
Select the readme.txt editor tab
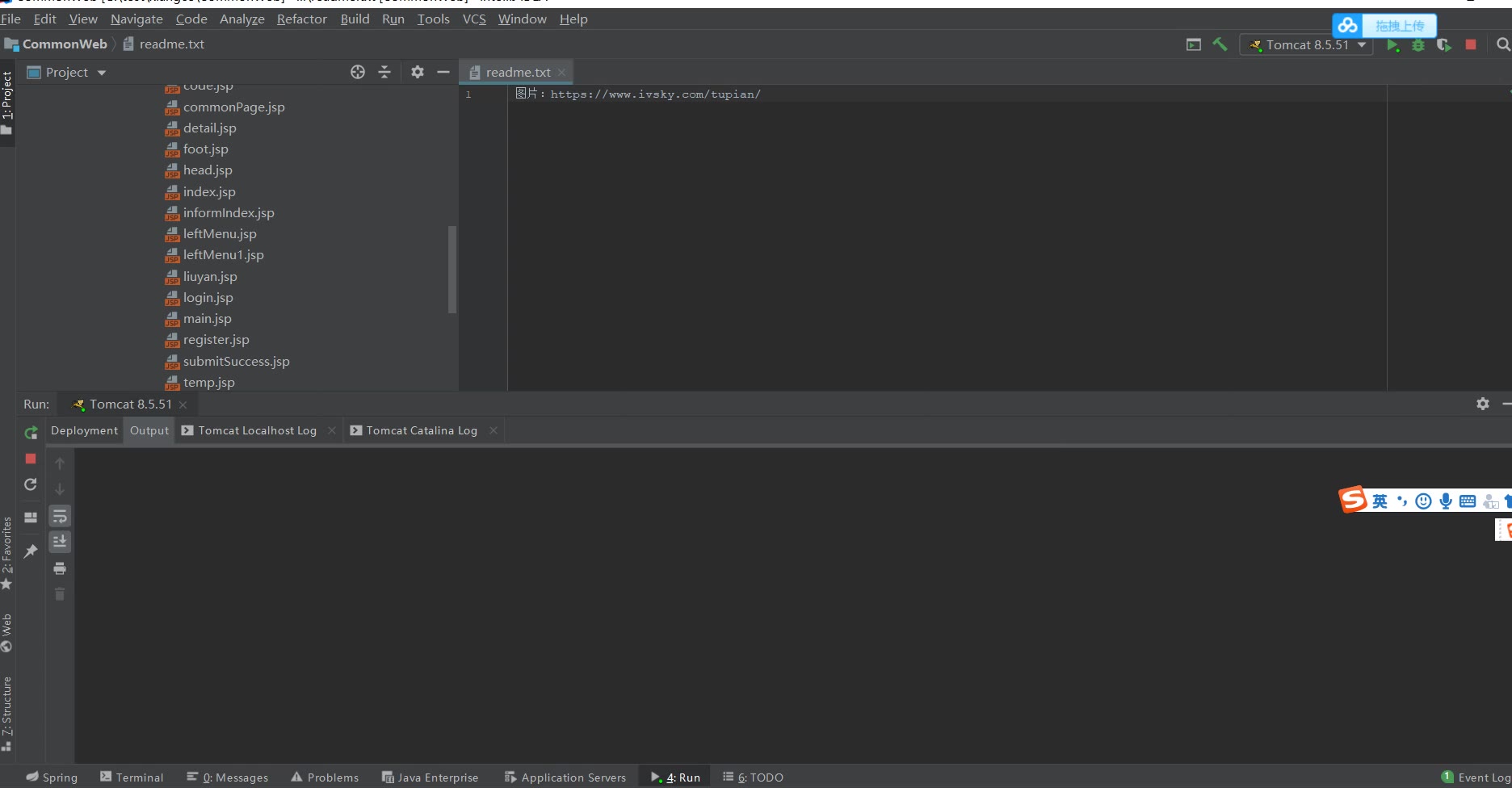tap(518, 72)
